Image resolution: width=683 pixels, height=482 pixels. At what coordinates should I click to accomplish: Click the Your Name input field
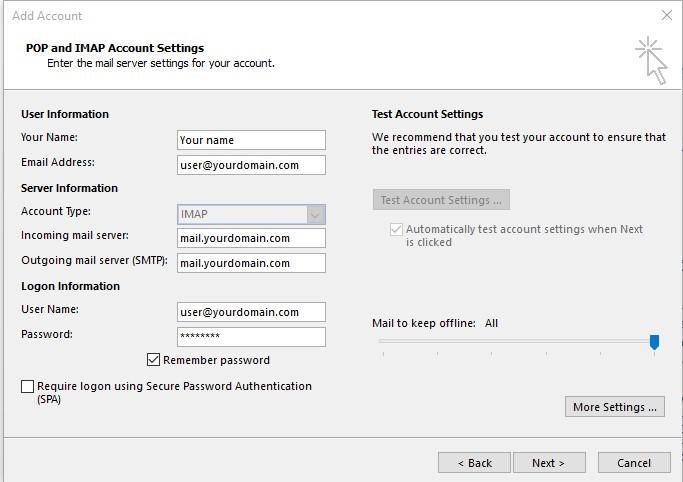(251, 140)
